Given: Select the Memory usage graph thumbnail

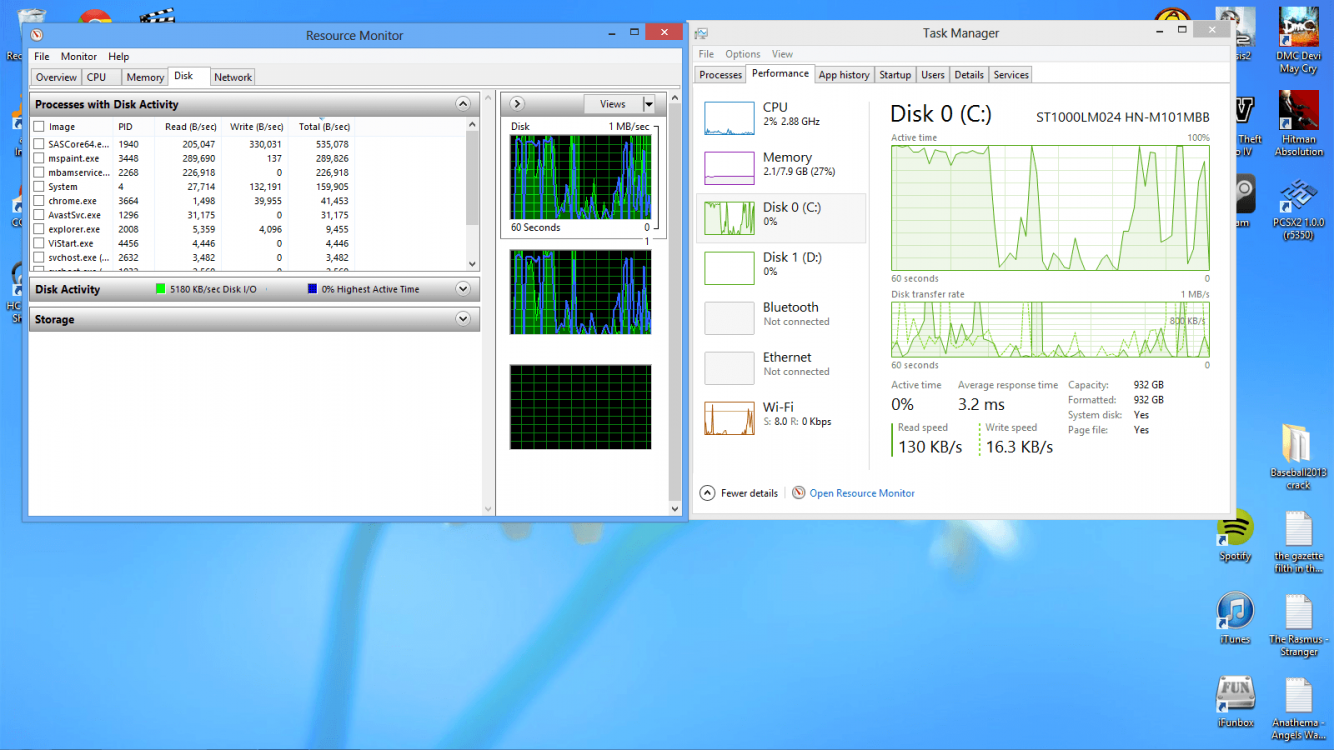Looking at the screenshot, I should (729, 168).
